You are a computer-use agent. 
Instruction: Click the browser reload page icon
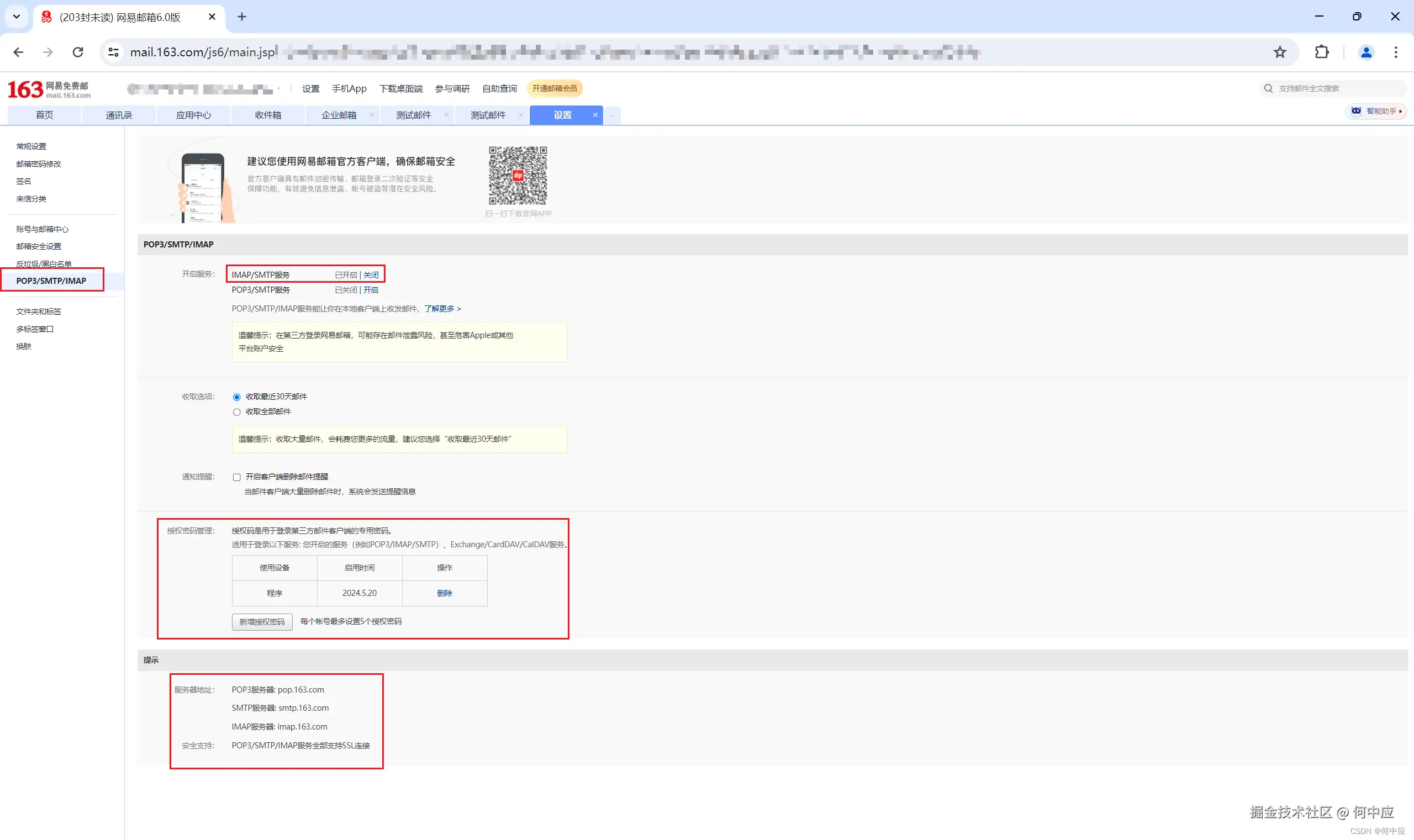coord(78,52)
